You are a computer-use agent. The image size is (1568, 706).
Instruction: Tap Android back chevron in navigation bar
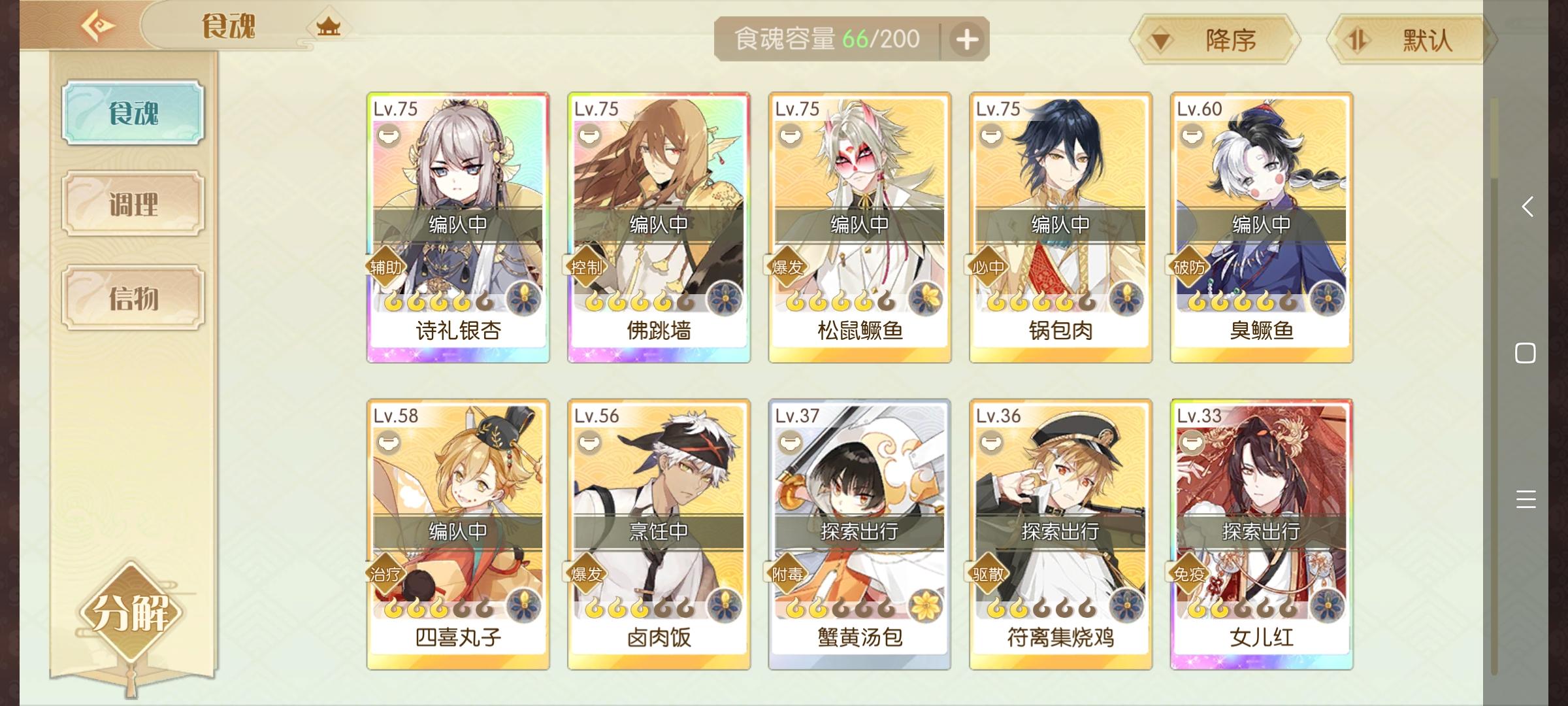(1527, 207)
